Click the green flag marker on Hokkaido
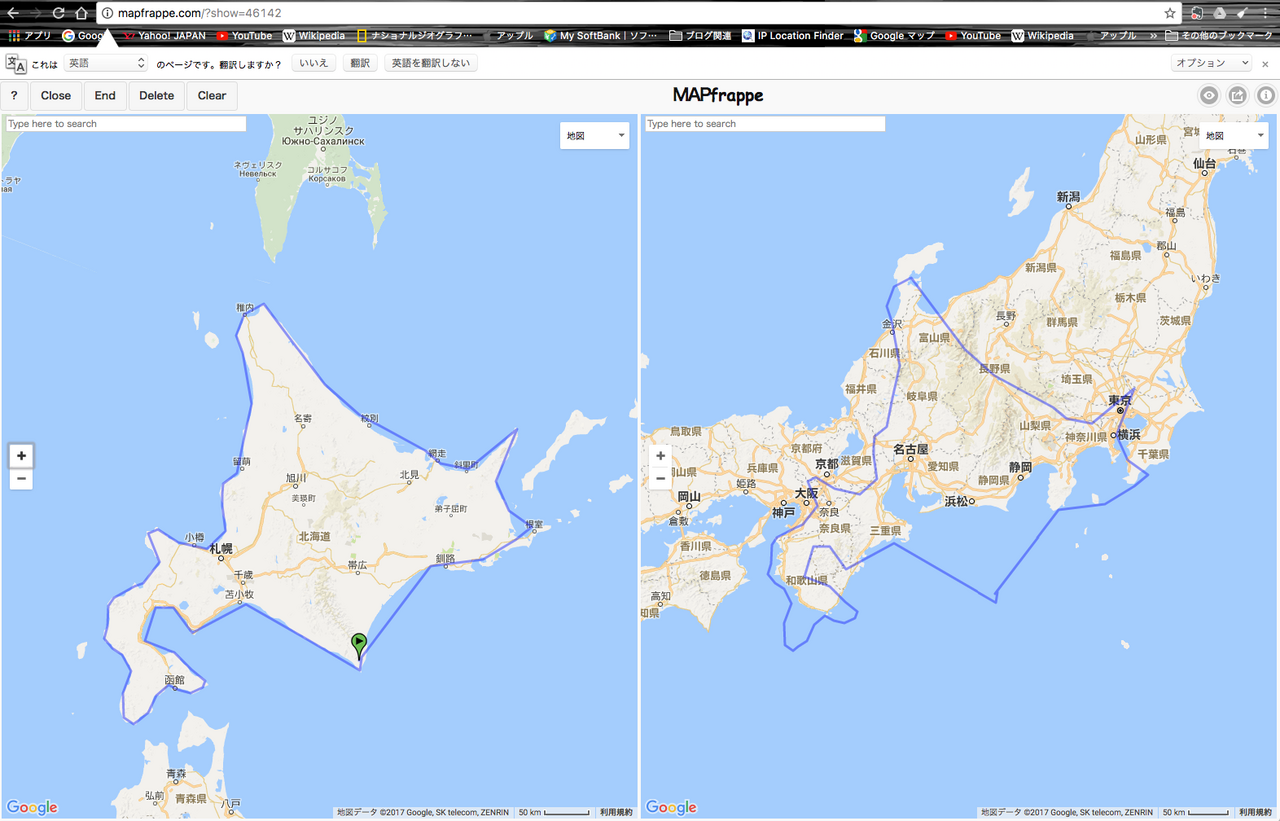This screenshot has height=821, width=1280. [359, 645]
